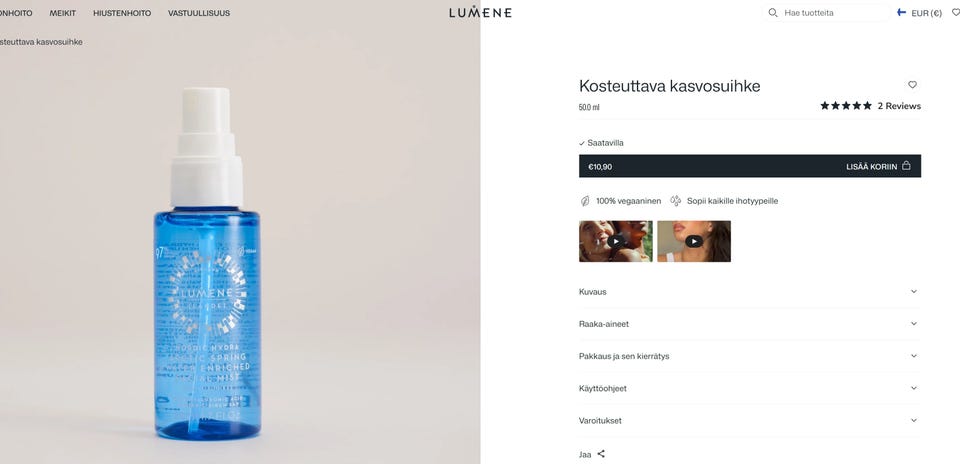Viewport: 960px width, 464px height.
Task: Expand the Käyttöohjeet section
Action: [749, 388]
